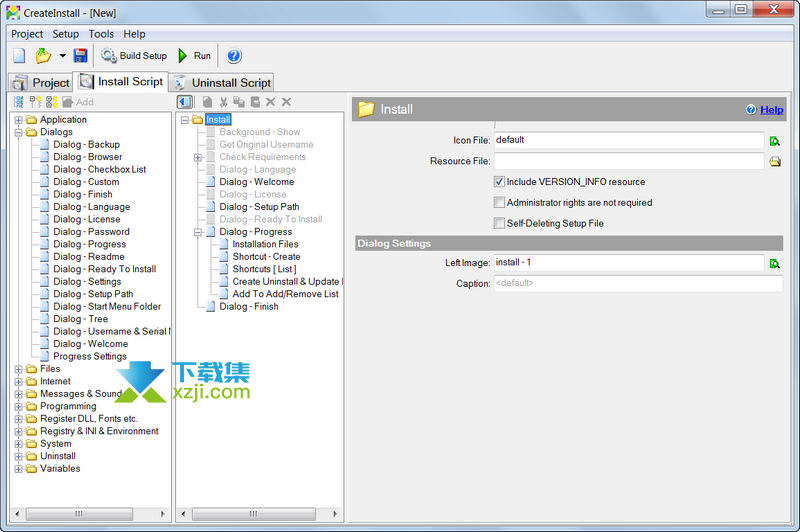Viewport: 800px width, 532px height.
Task: Open the Tools menu
Action: coord(101,34)
